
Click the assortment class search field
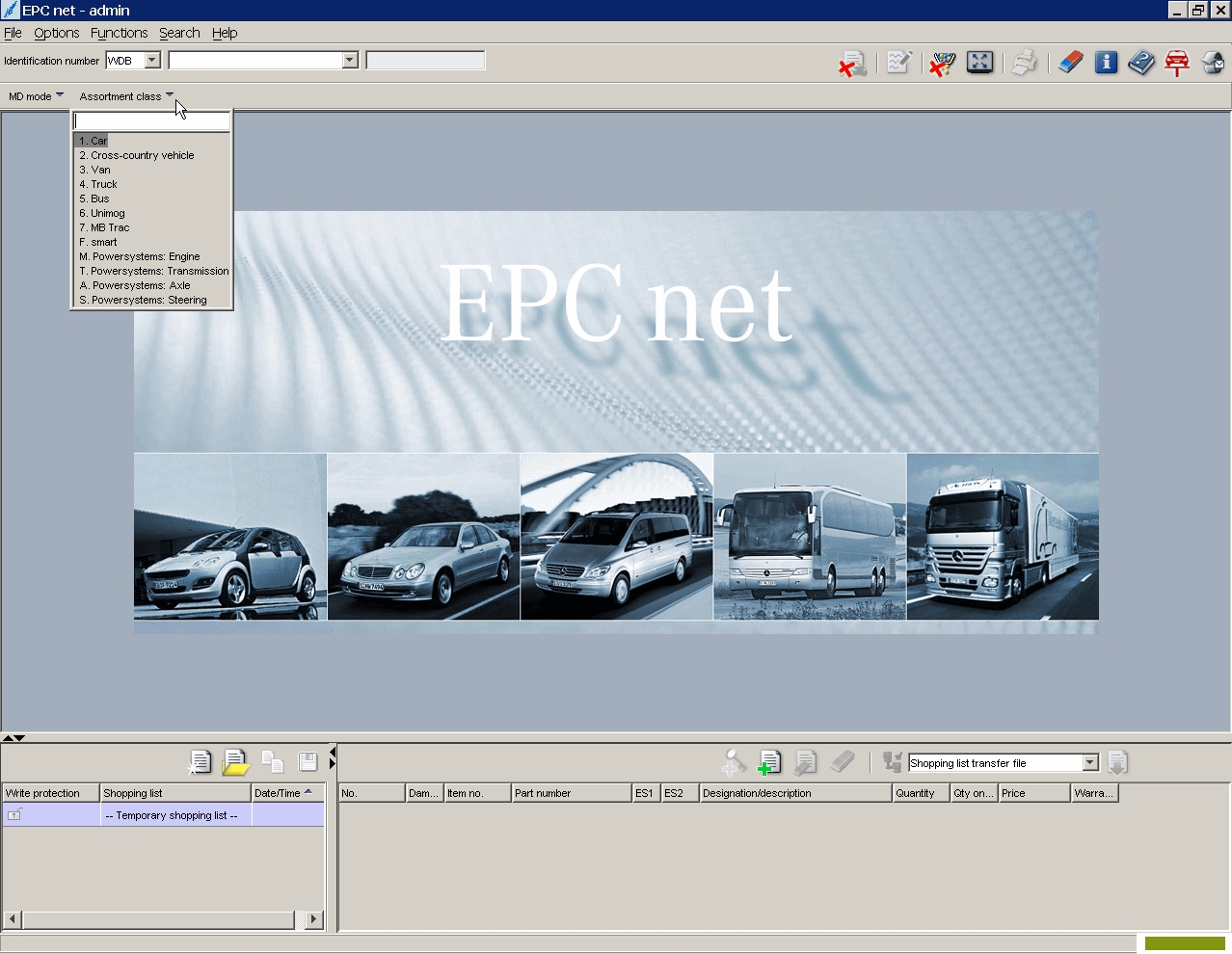[x=152, y=120]
